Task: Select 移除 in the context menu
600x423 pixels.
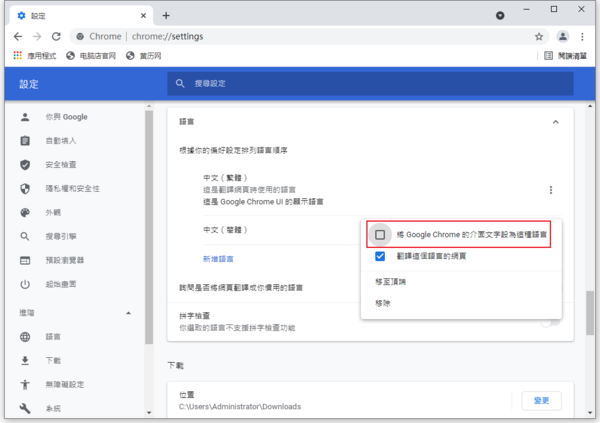Action: point(383,302)
